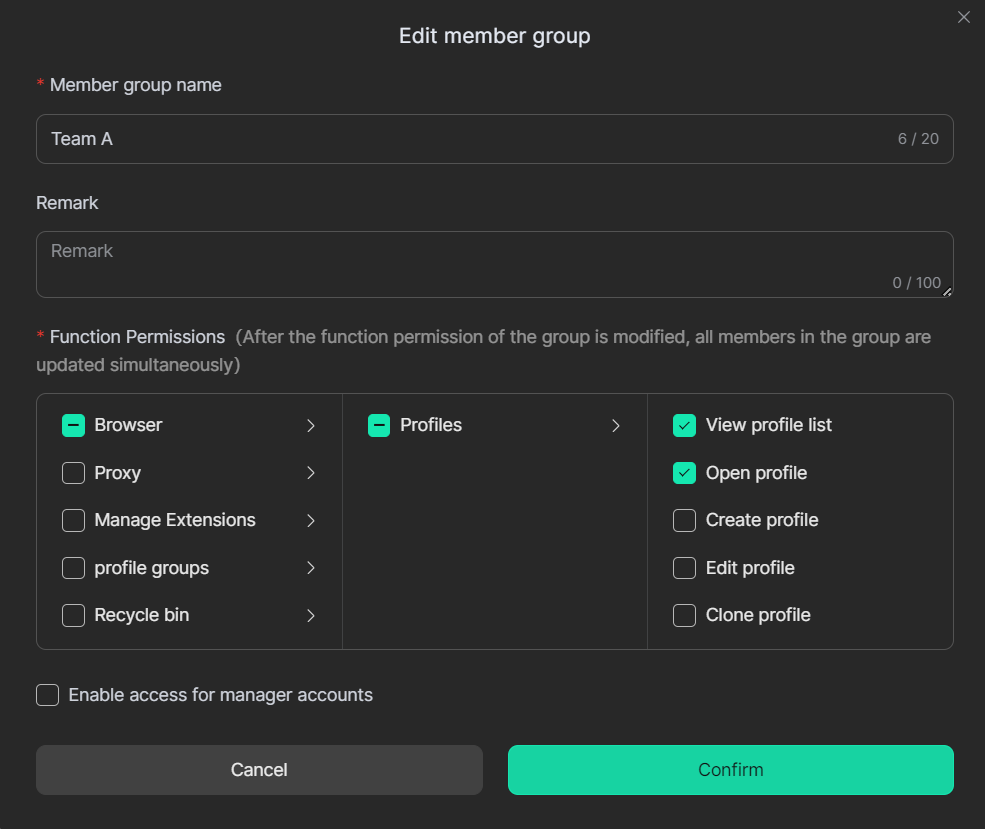Check the Manage Extensions checkbox
Viewport: 985px width, 829px height.
point(73,520)
